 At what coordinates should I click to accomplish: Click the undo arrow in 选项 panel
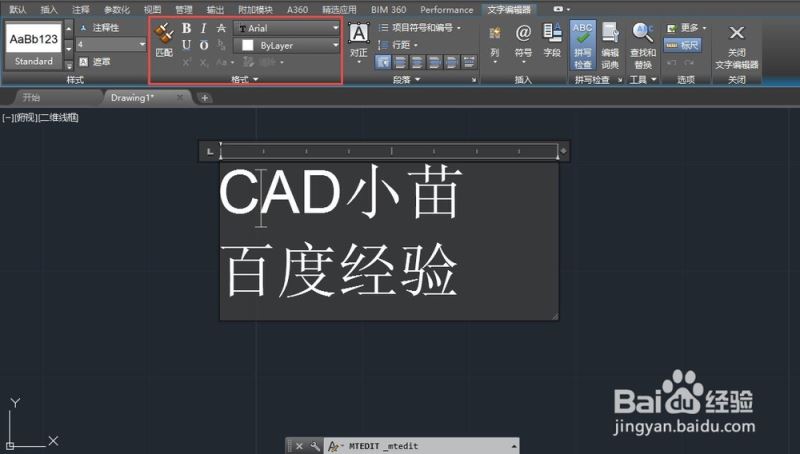pos(671,62)
